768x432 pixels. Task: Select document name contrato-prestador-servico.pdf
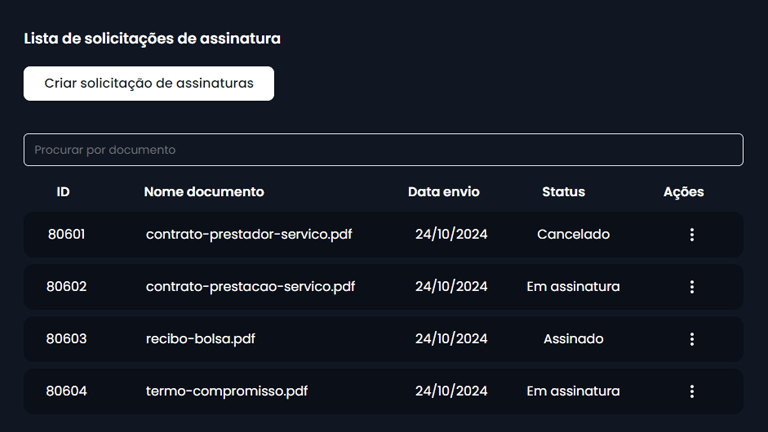pyautogui.click(x=249, y=235)
